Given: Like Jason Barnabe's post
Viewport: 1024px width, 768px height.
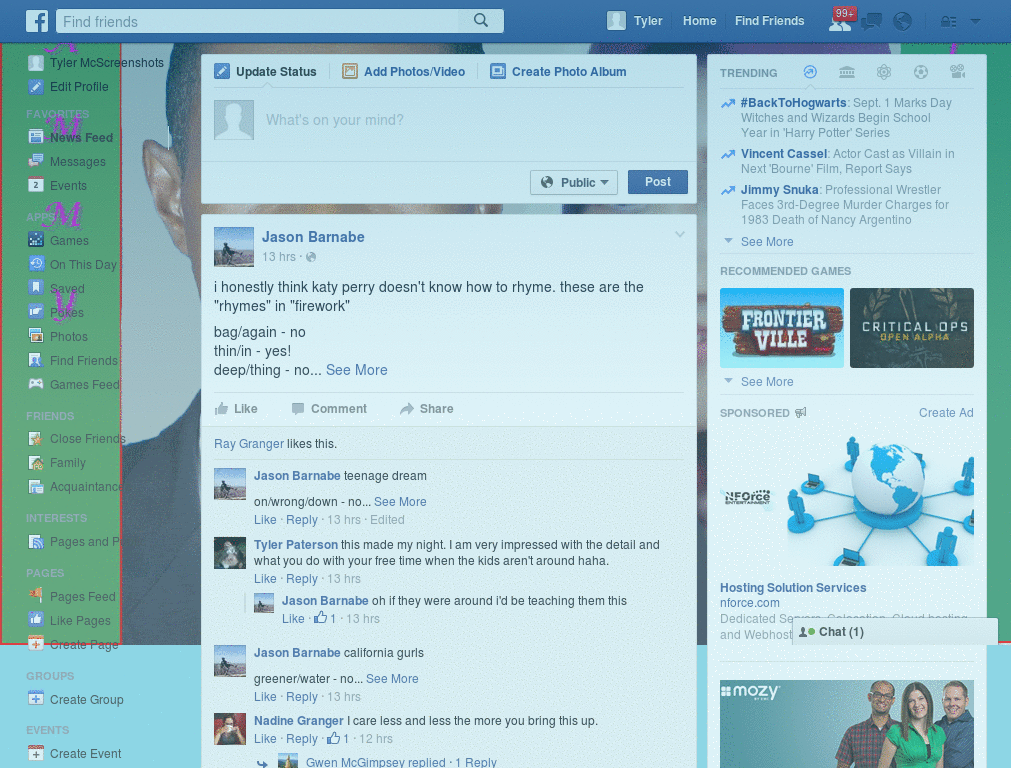Looking at the screenshot, I should click(x=236, y=409).
